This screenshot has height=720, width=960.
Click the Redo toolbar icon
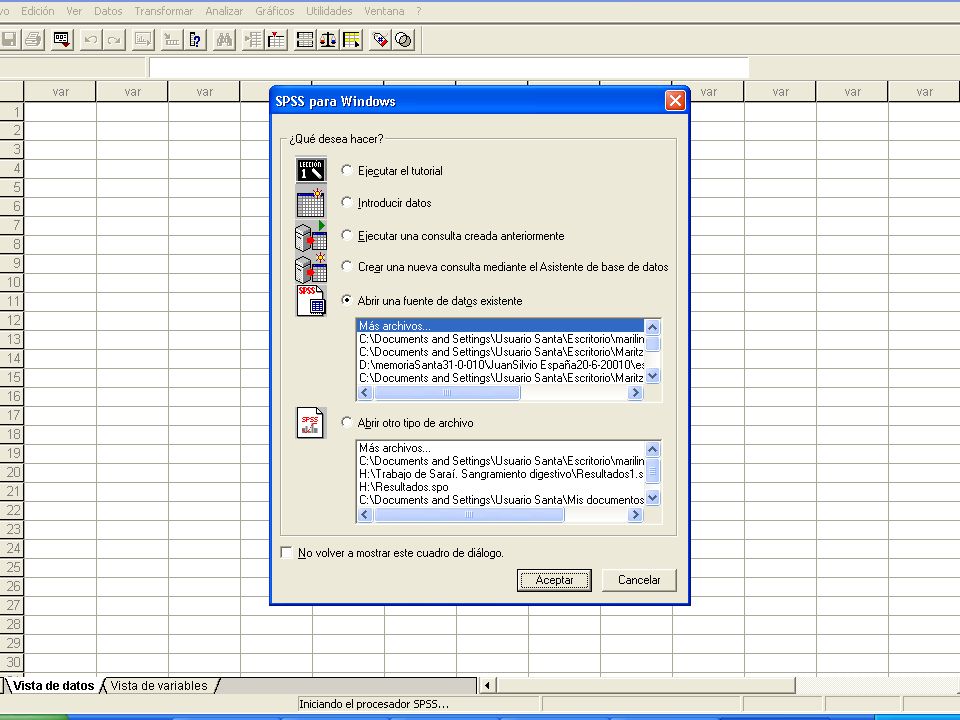114,40
